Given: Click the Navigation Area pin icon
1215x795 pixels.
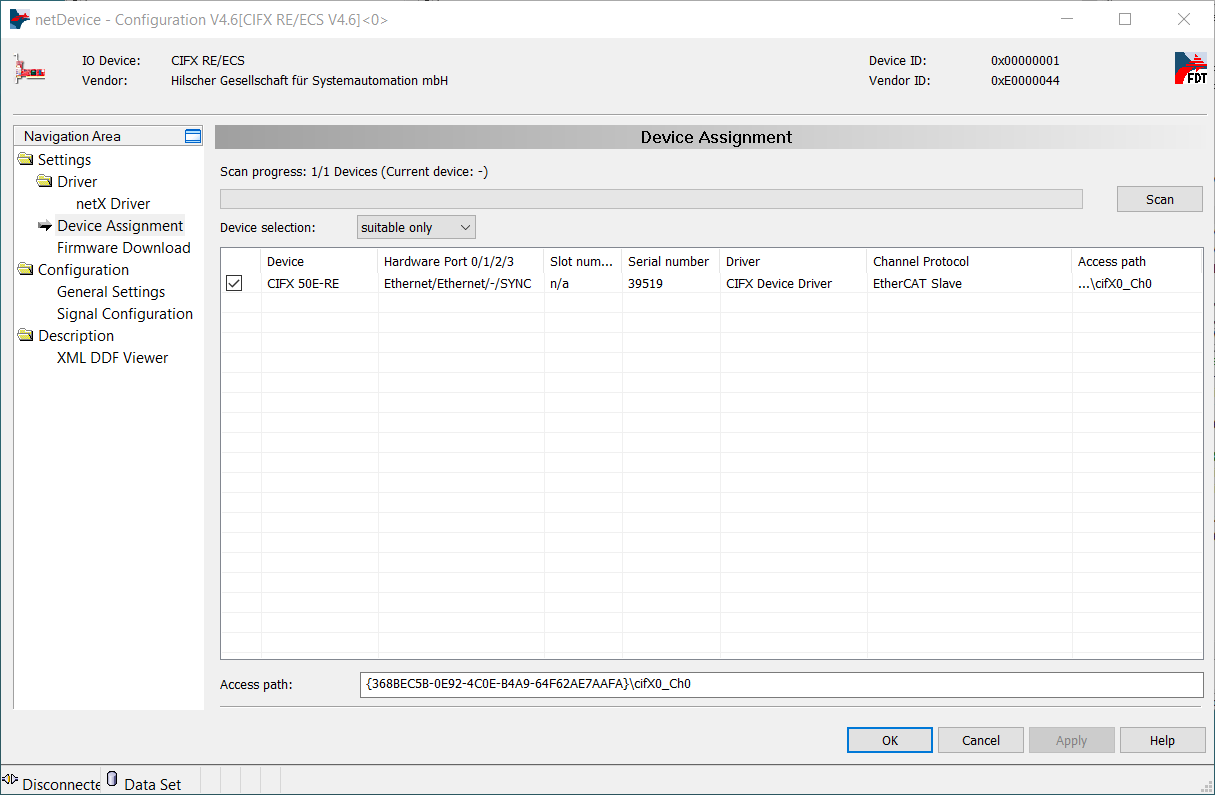Looking at the screenshot, I should (193, 136).
